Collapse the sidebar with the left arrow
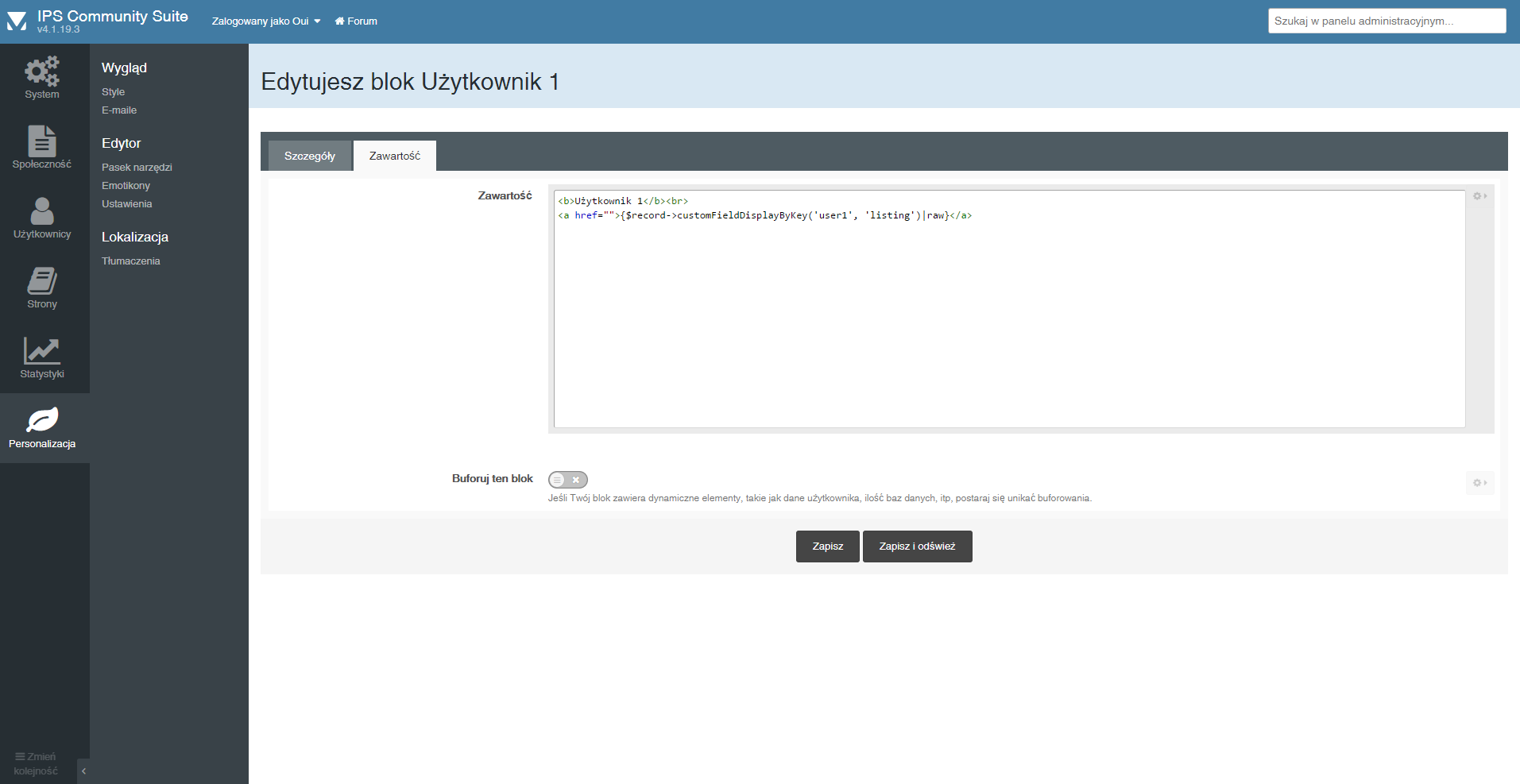 83,770
